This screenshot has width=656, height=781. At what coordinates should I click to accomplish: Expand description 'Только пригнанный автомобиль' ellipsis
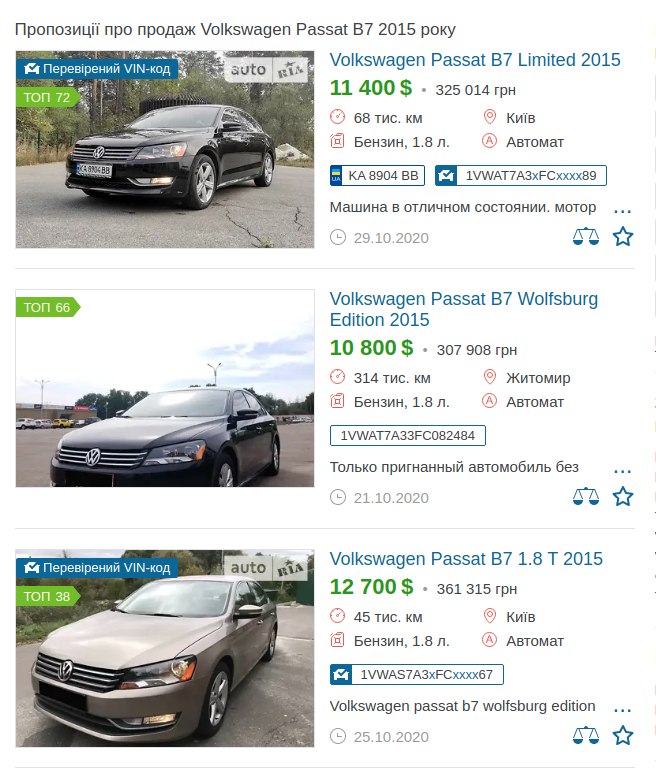click(623, 471)
